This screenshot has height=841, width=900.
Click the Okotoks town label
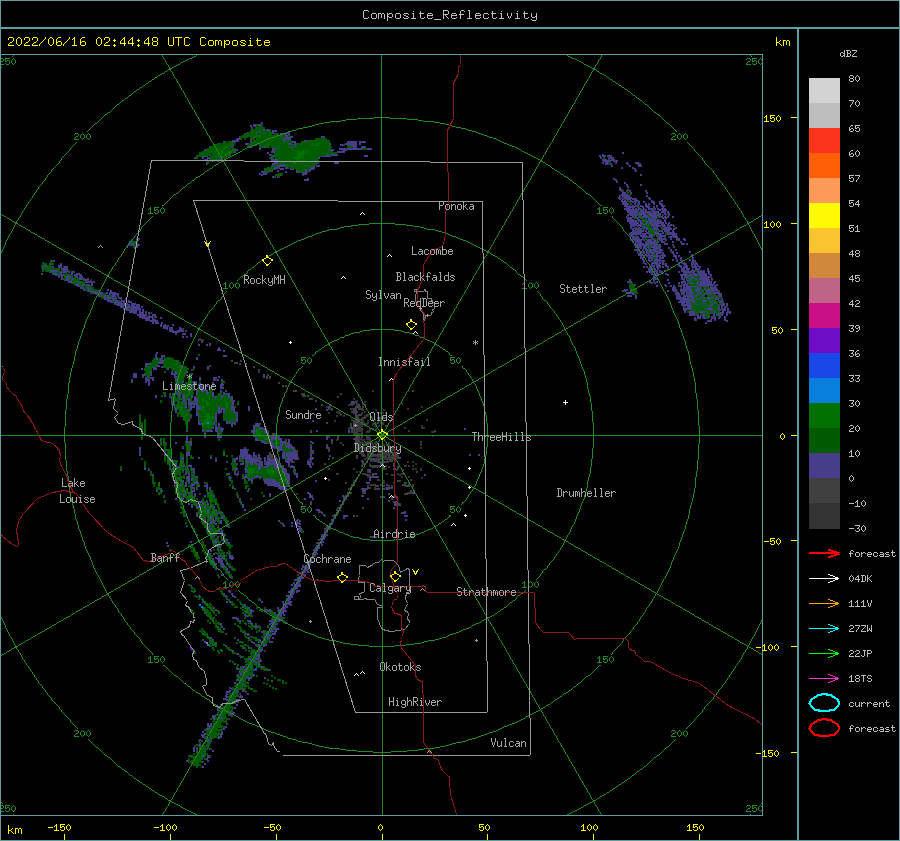400,667
